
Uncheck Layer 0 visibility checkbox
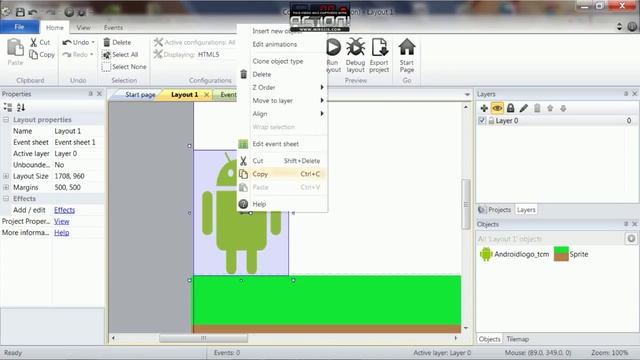482,120
